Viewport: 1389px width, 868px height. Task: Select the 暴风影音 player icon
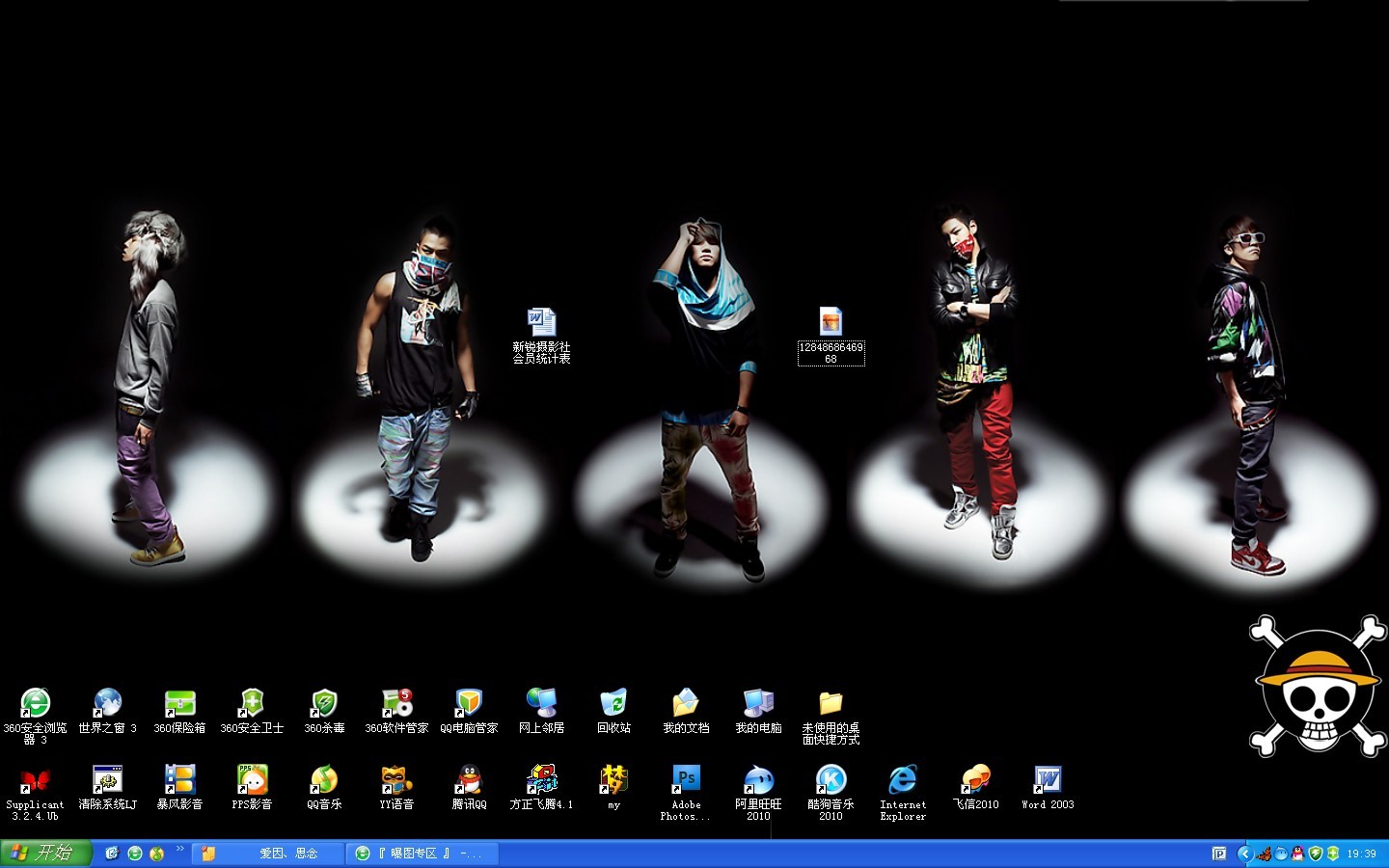[x=179, y=787]
